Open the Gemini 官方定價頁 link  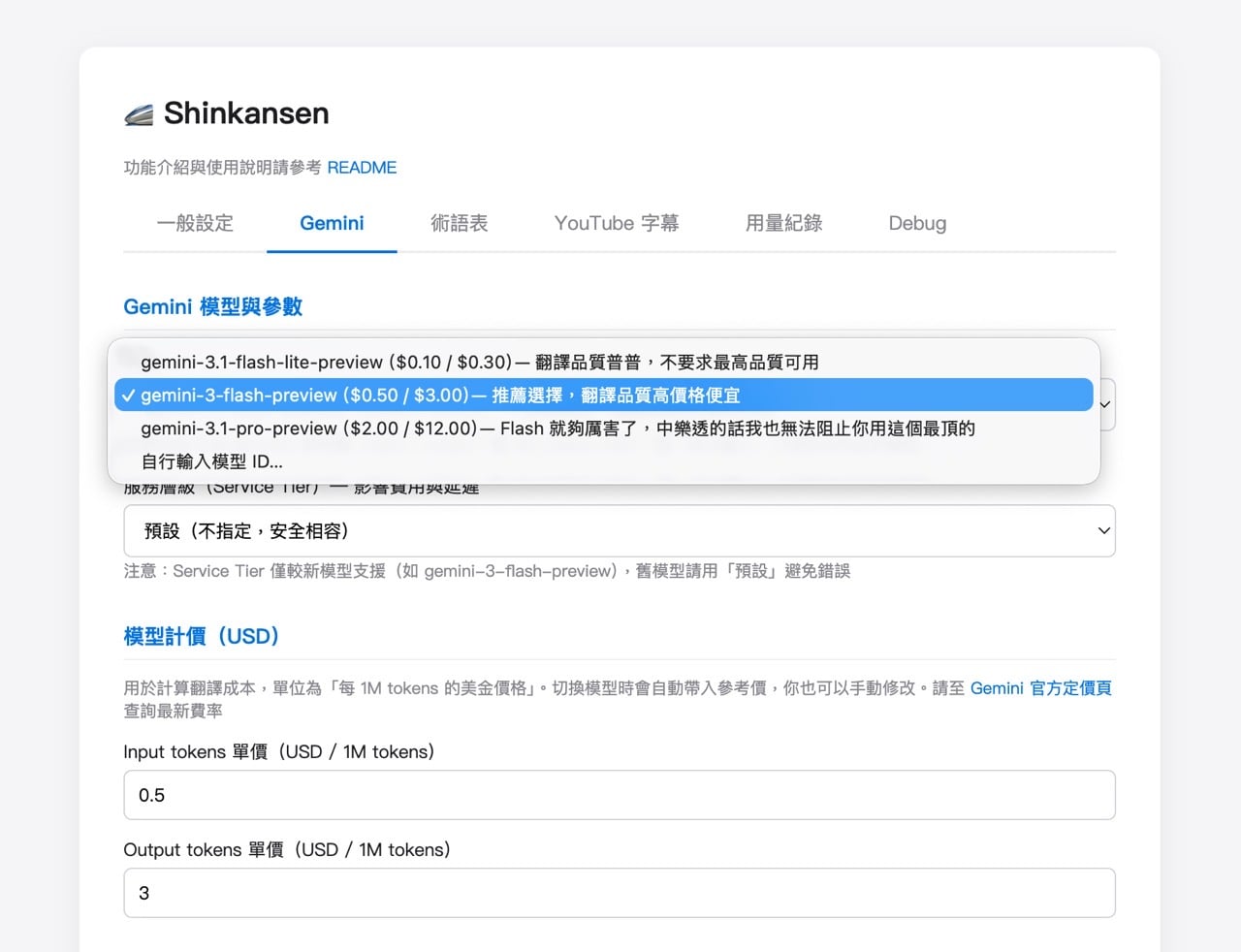click(x=1040, y=688)
